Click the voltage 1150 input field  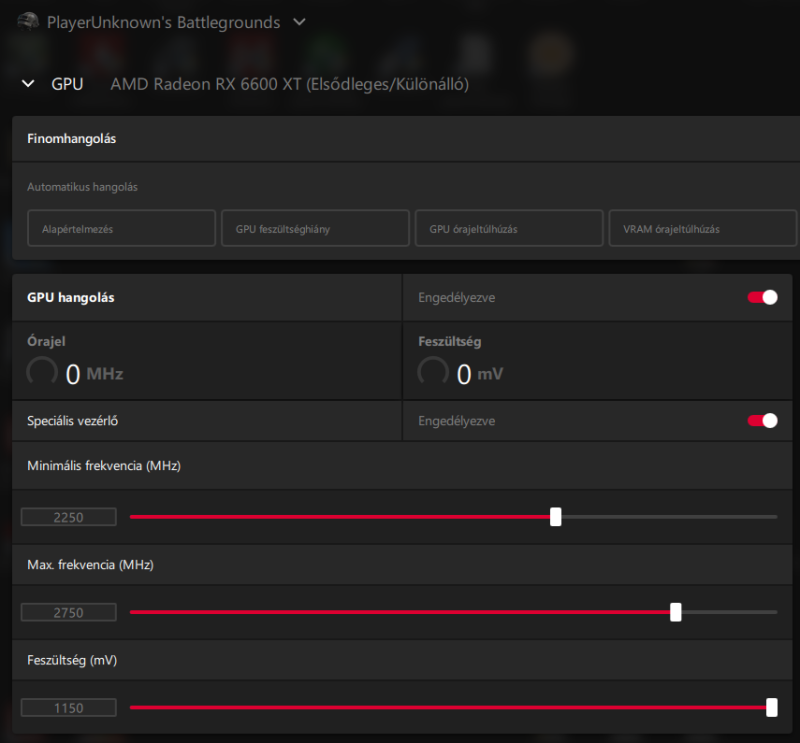(x=68, y=708)
